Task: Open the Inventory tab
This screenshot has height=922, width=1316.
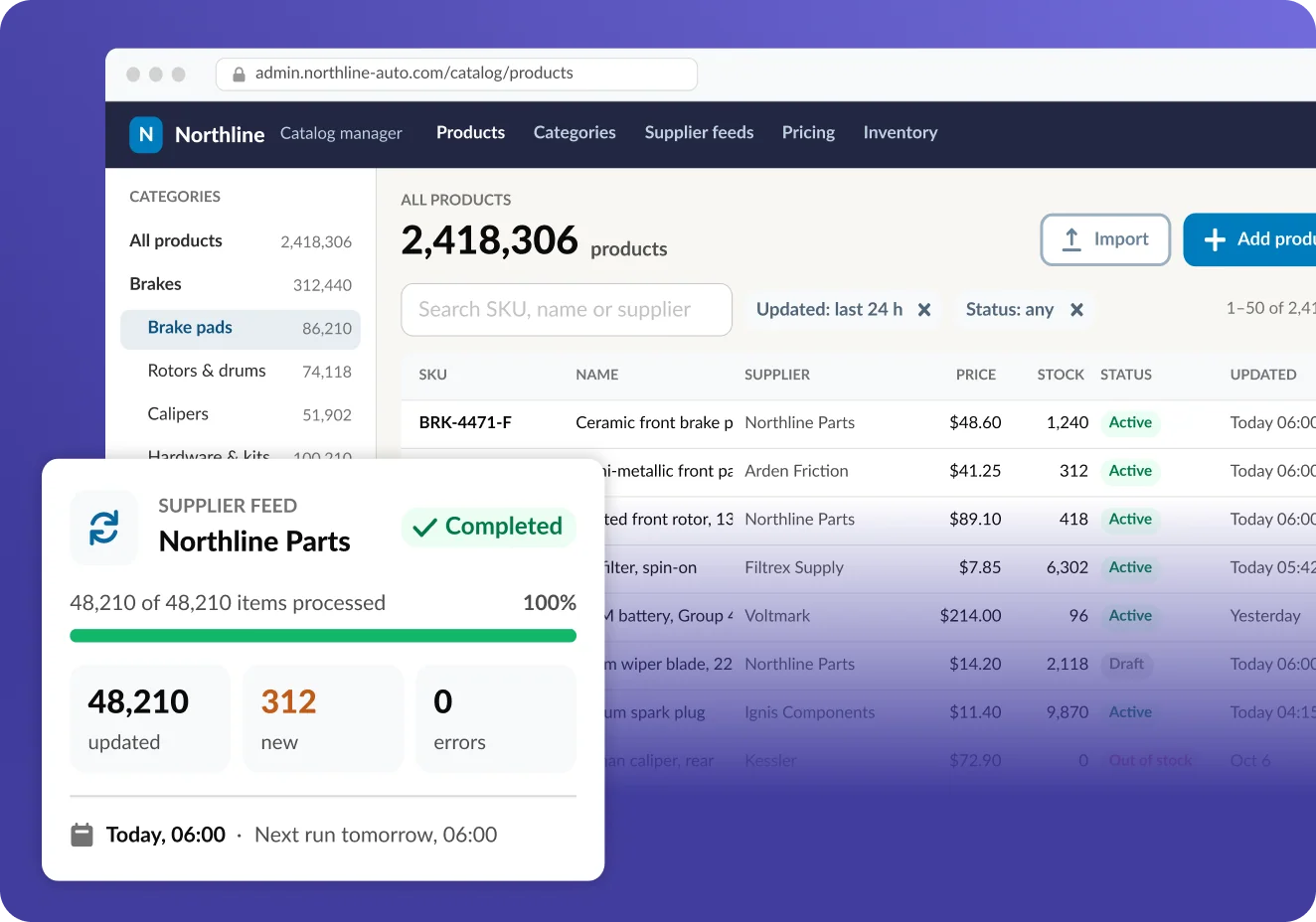Action: 901,133
